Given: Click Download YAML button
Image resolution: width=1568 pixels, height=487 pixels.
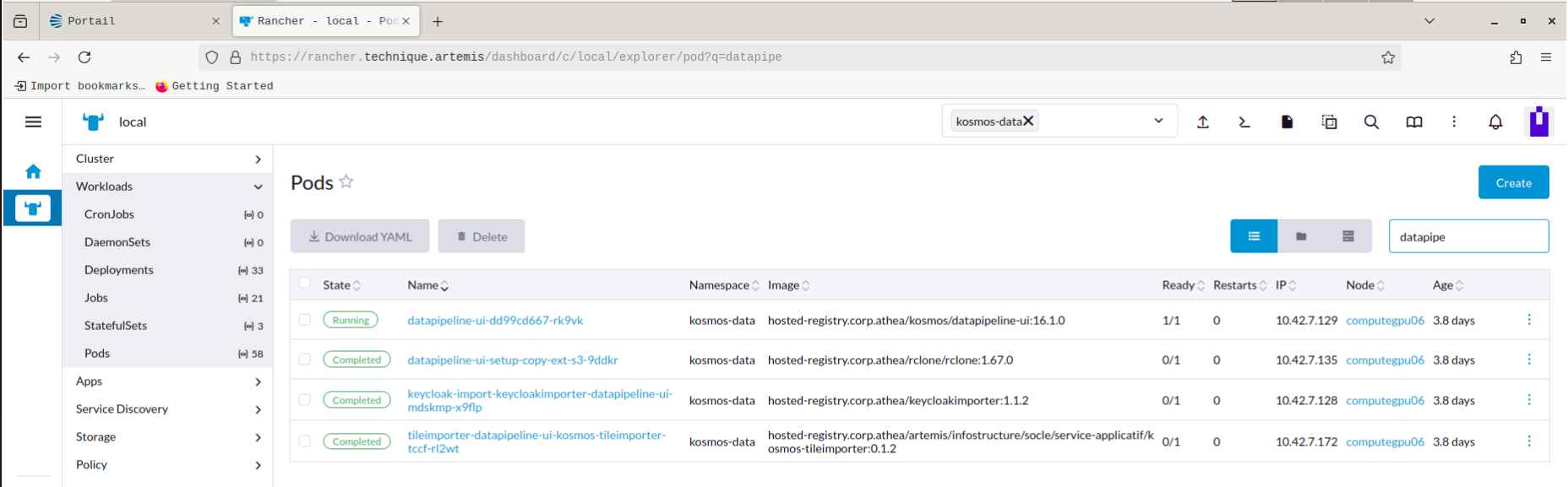Looking at the screenshot, I should click(360, 236).
